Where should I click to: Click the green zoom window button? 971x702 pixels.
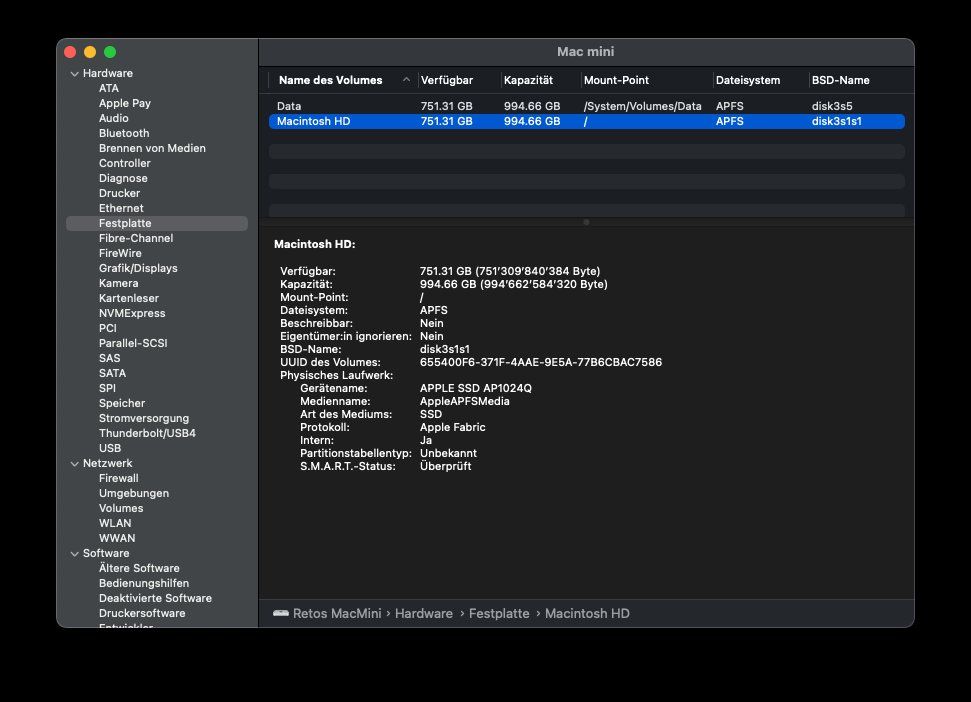click(x=110, y=52)
